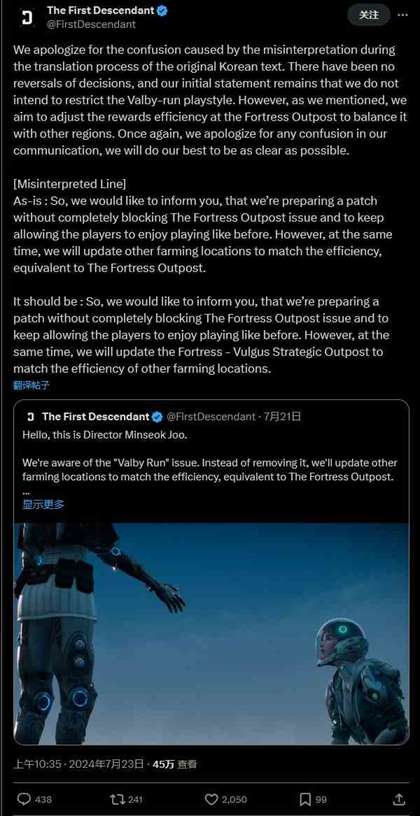The width and height of the screenshot is (420, 816).
Task: Open The First Descendant profile avatar
Action: pyautogui.click(x=27, y=18)
